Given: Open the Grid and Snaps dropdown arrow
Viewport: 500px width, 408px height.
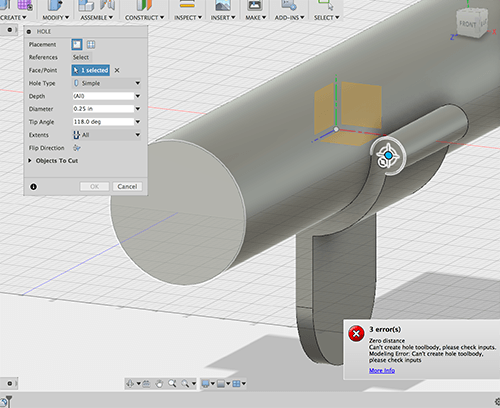Looking at the screenshot, I should click(x=228, y=384).
